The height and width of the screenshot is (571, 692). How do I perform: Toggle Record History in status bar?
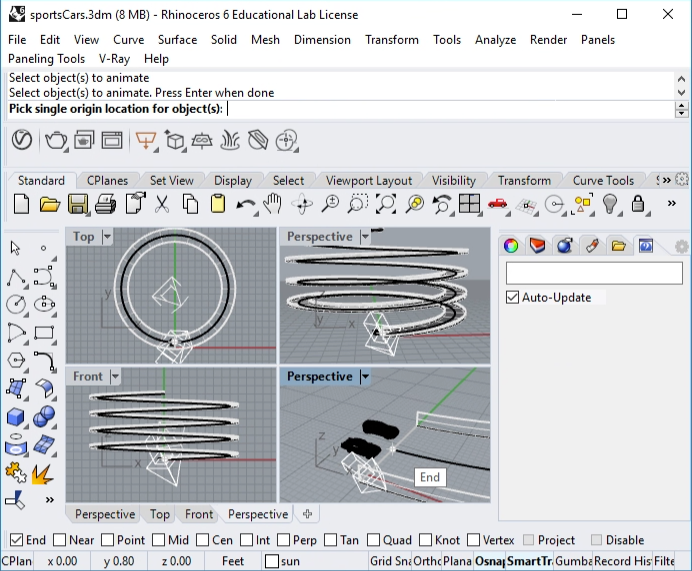[x=623, y=561]
